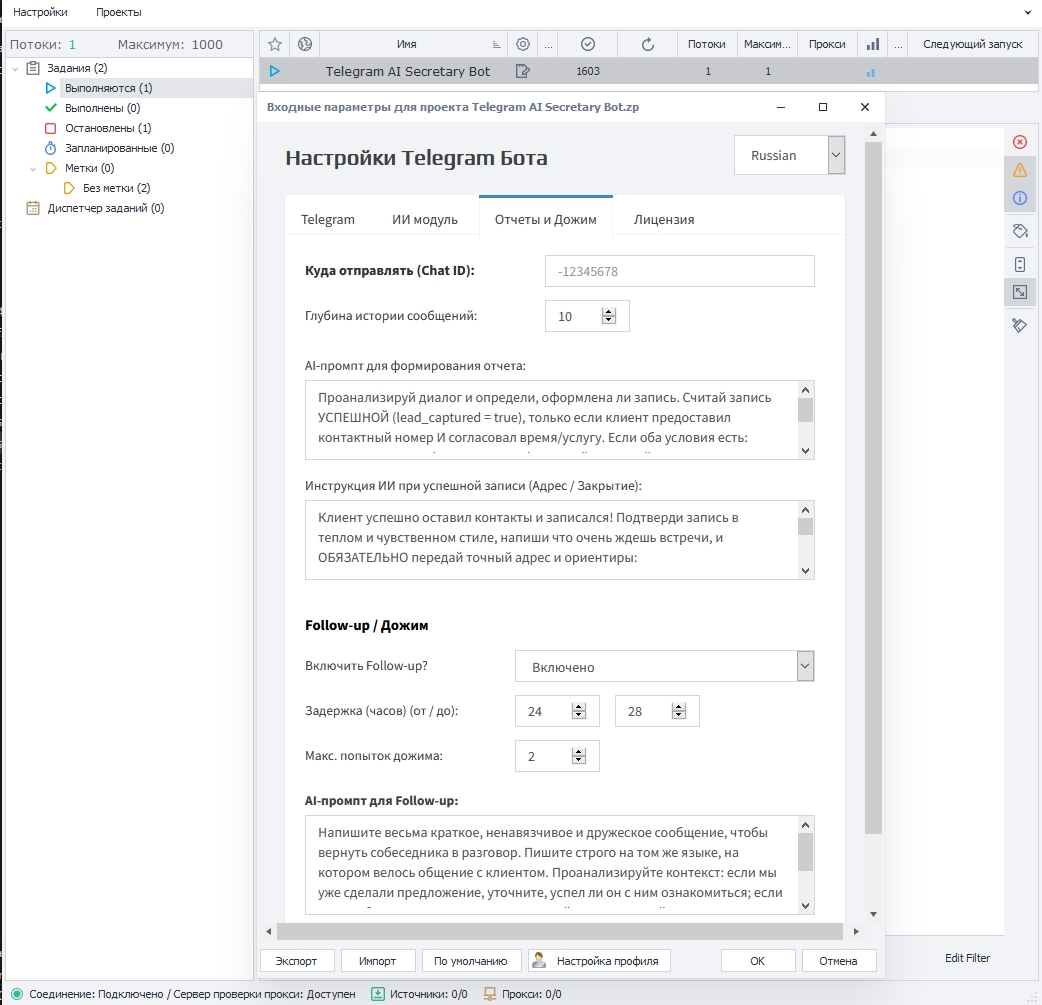Select Запланированные (0) in the task tree
This screenshot has height=1005, width=1042.
click(x=119, y=148)
